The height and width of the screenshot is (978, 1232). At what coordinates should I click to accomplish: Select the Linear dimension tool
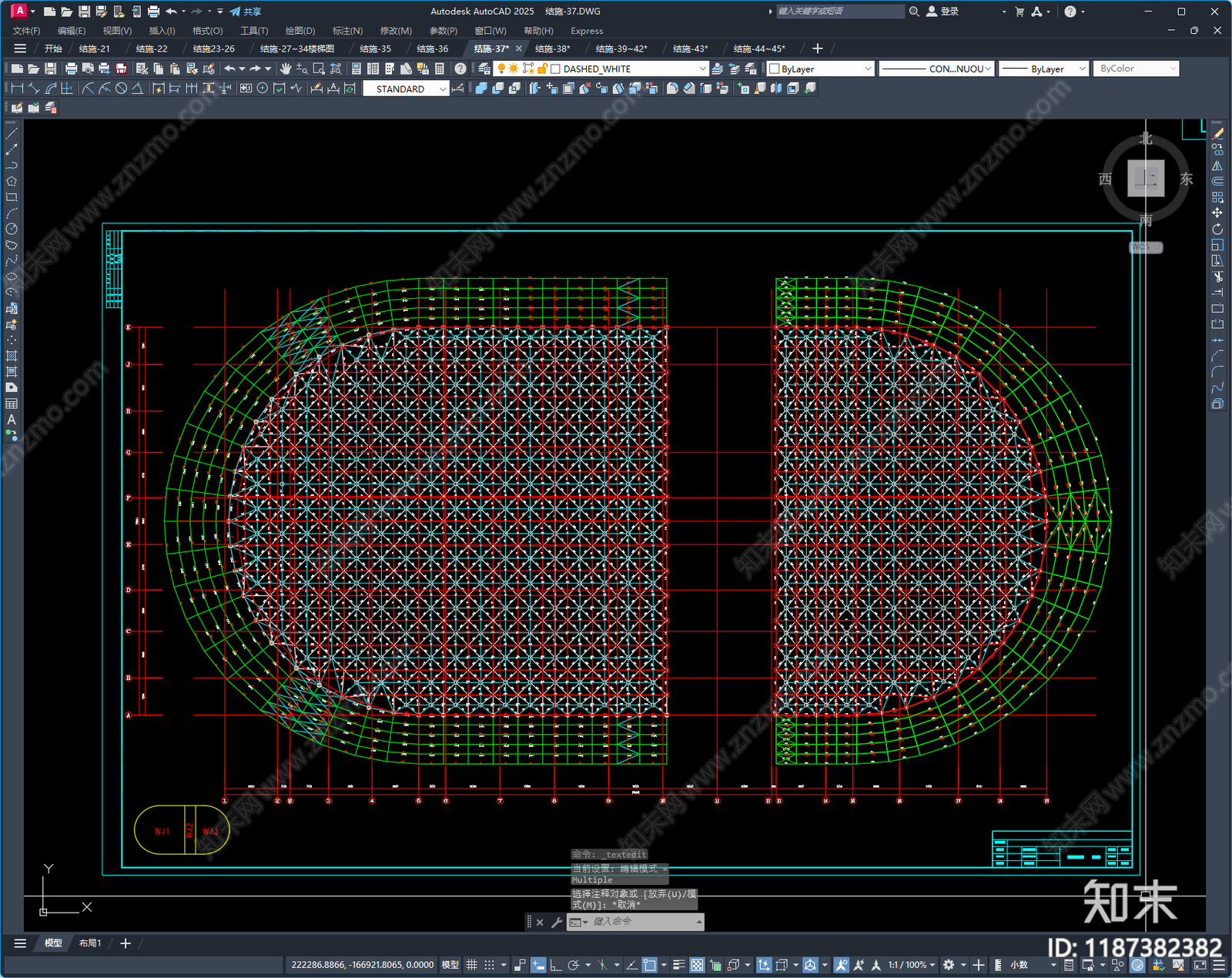click(x=17, y=89)
